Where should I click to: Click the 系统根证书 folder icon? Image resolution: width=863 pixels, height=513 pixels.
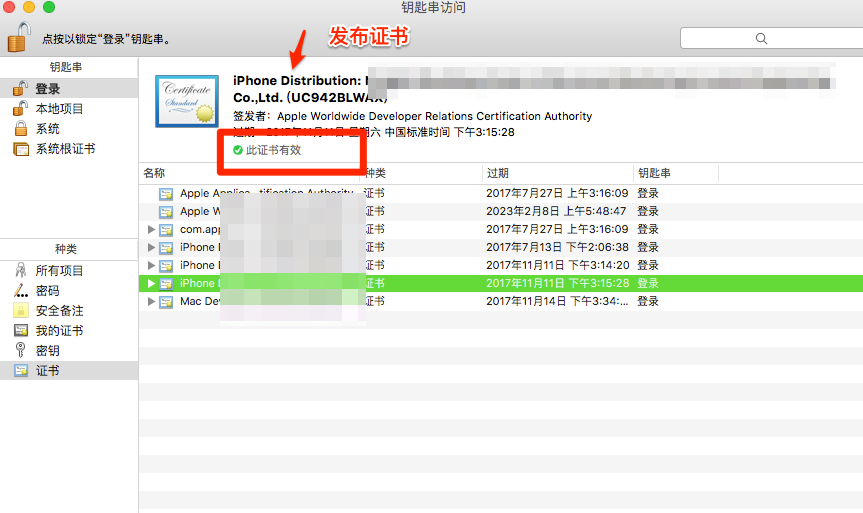(x=21, y=149)
